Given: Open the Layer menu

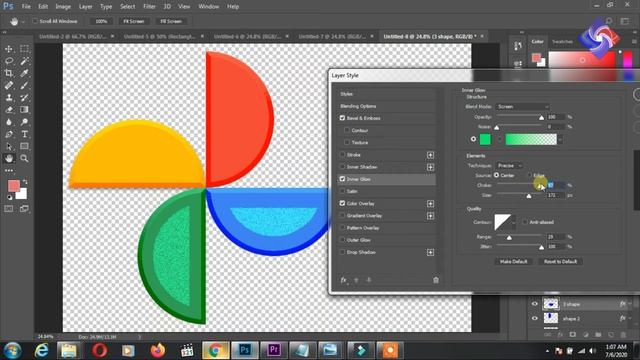Looking at the screenshot, I should click(x=85, y=7).
